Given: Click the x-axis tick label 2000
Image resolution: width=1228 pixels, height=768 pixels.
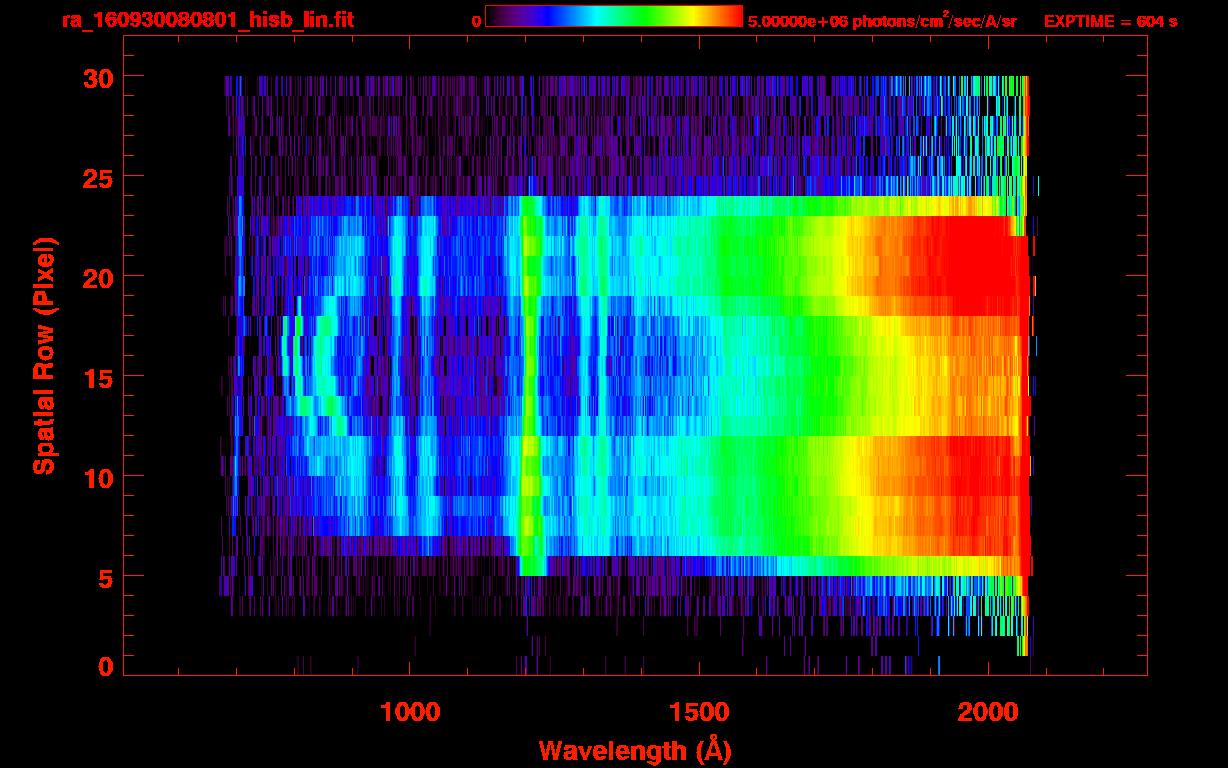Looking at the screenshot, I should click(x=986, y=712).
